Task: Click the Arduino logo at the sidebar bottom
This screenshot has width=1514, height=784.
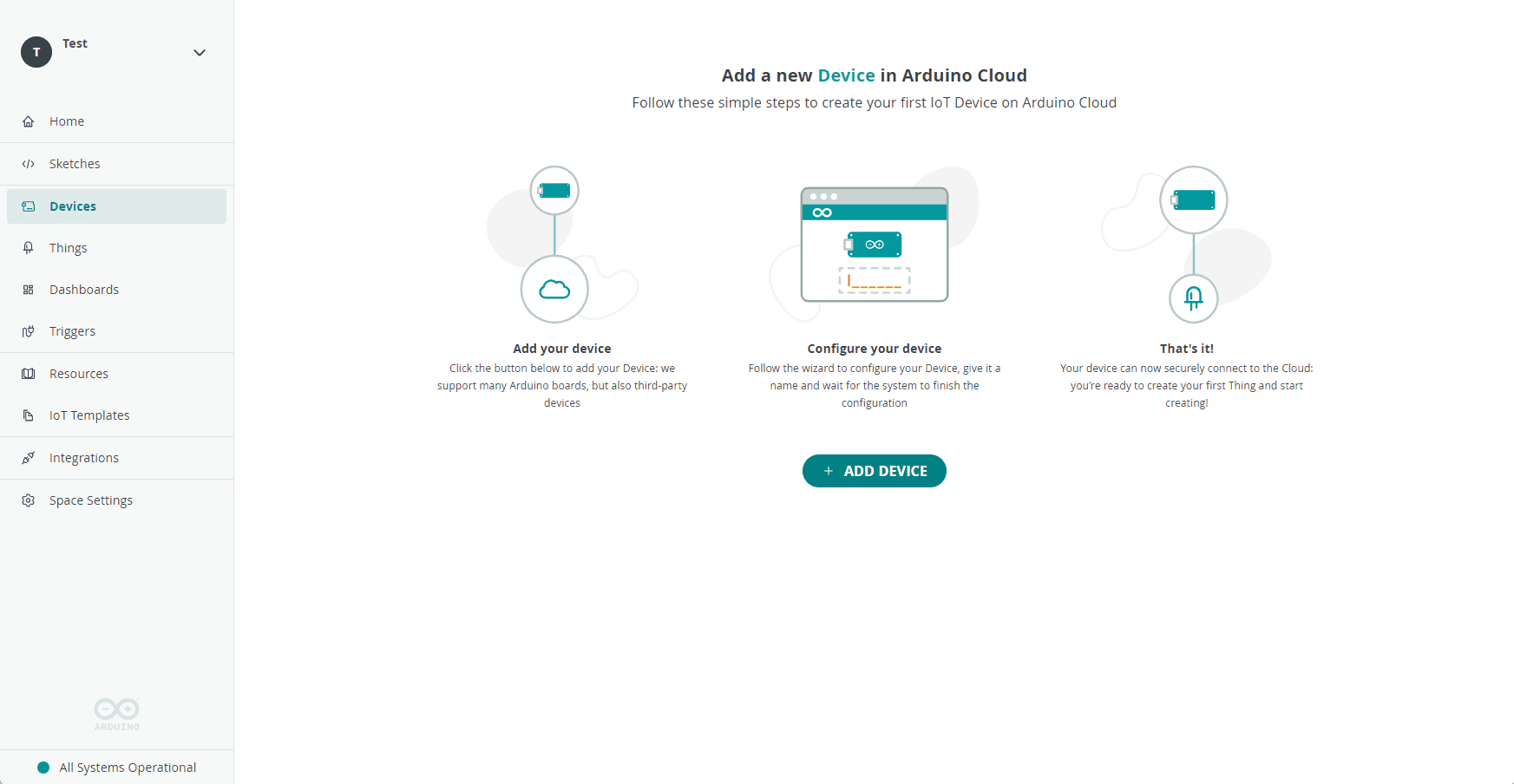Action: 115,713
